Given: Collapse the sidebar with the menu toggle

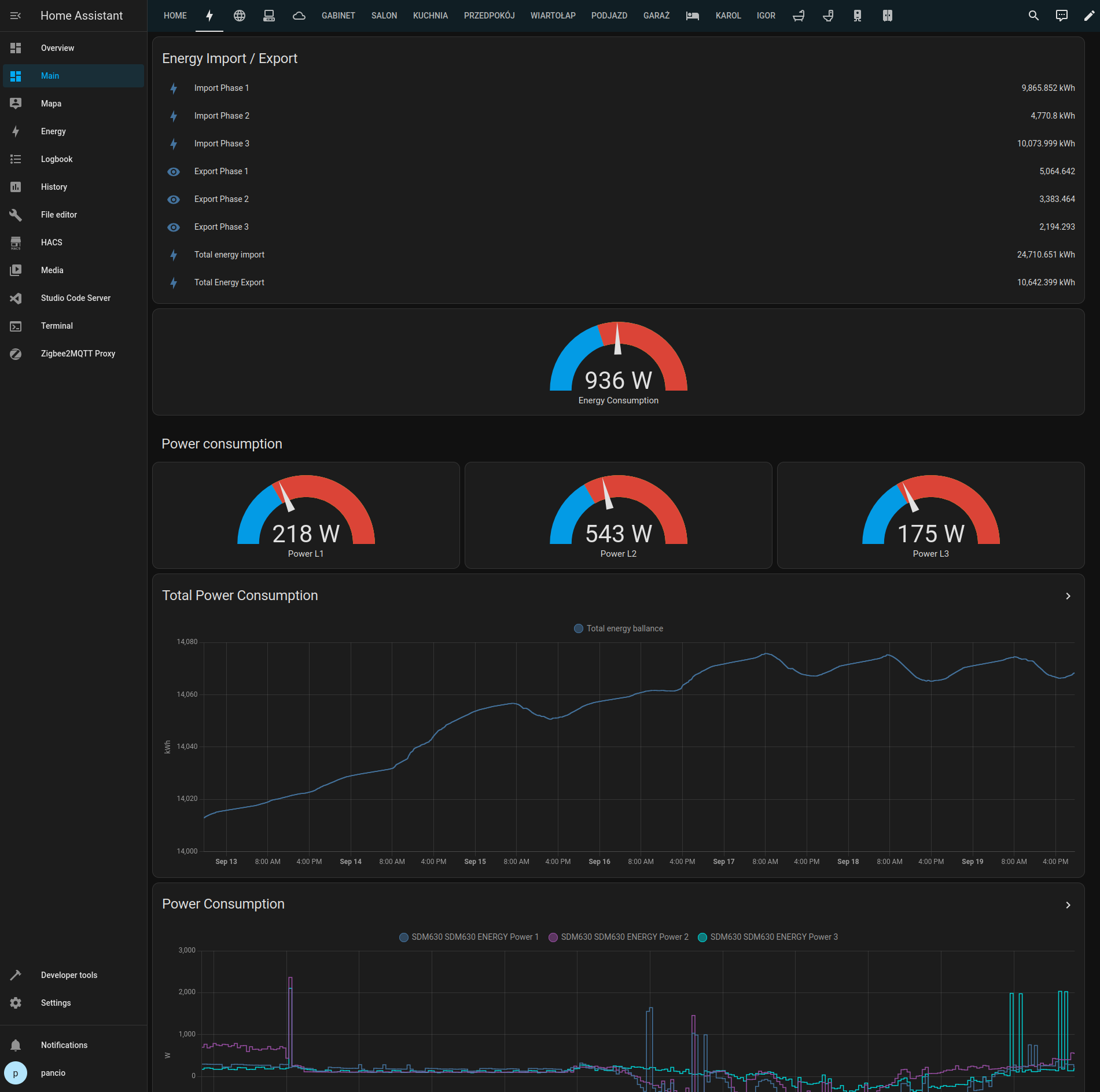Looking at the screenshot, I should point(16,16).
